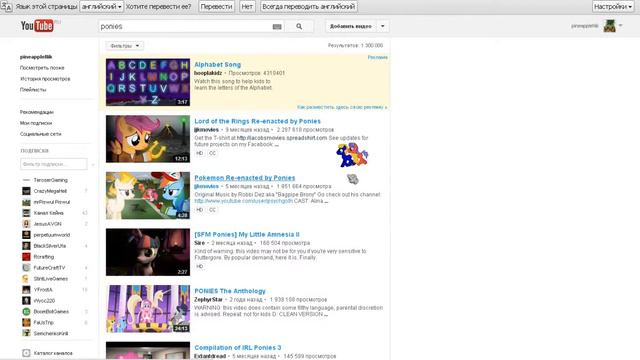Click HD badge under Lord of the Rings video

(200, 153)
